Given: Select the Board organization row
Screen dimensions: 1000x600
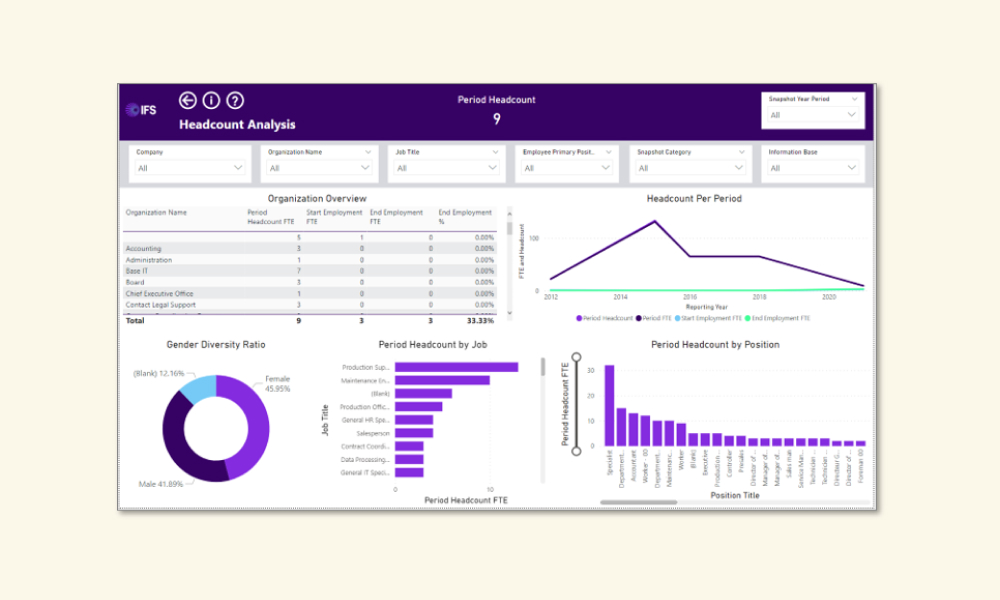Looking at the screenshot, I should coord(309,282).
